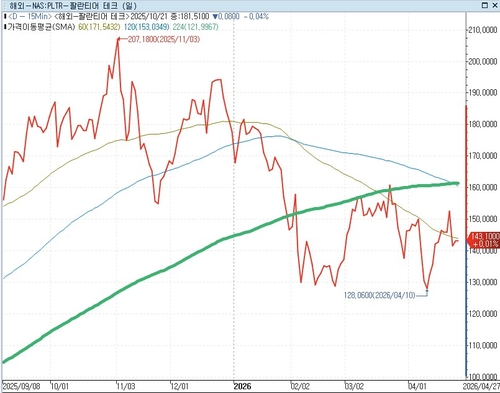The width and height of the screenshot is (500, 393).
Task: Click the 110,0000 price axis label
Action: coord(483,345)
